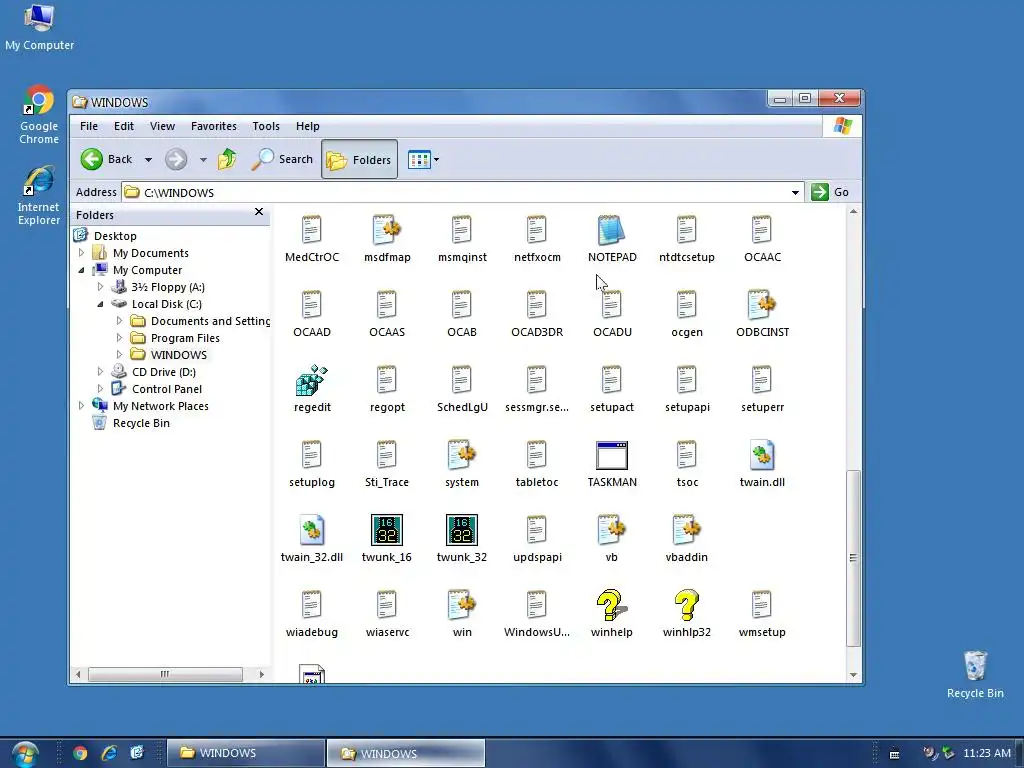
Task: Select Recycle Bin in folder tree
Action: coord(141,423)
